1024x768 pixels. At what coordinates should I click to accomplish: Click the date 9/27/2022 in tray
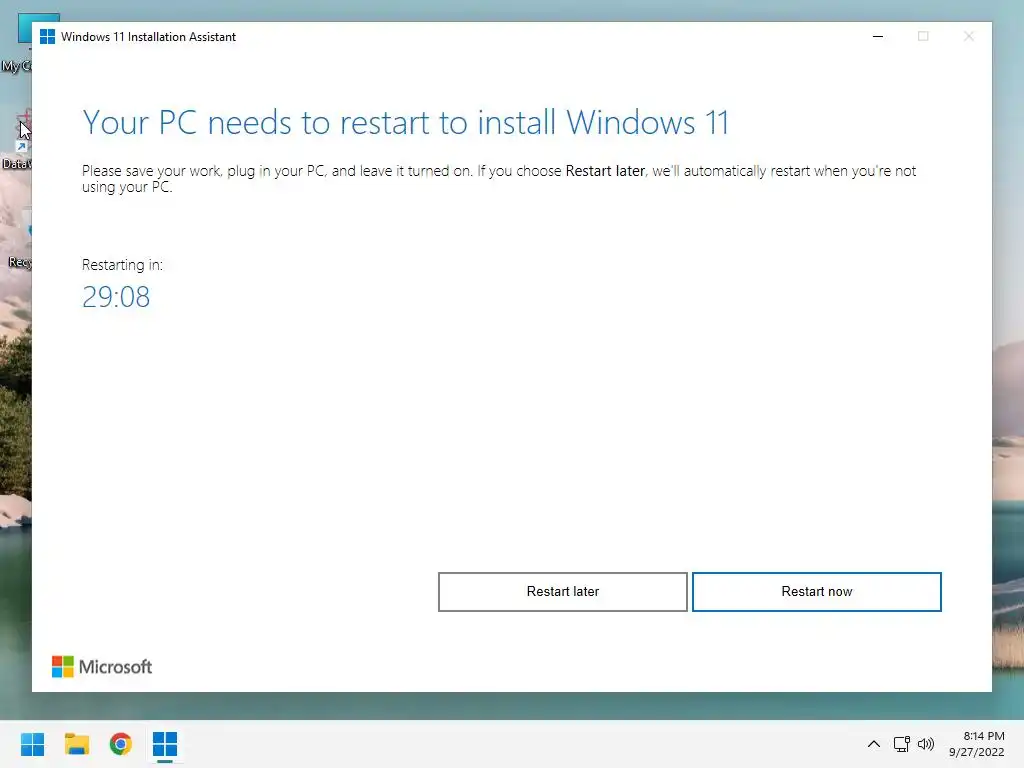click(976, 752)
